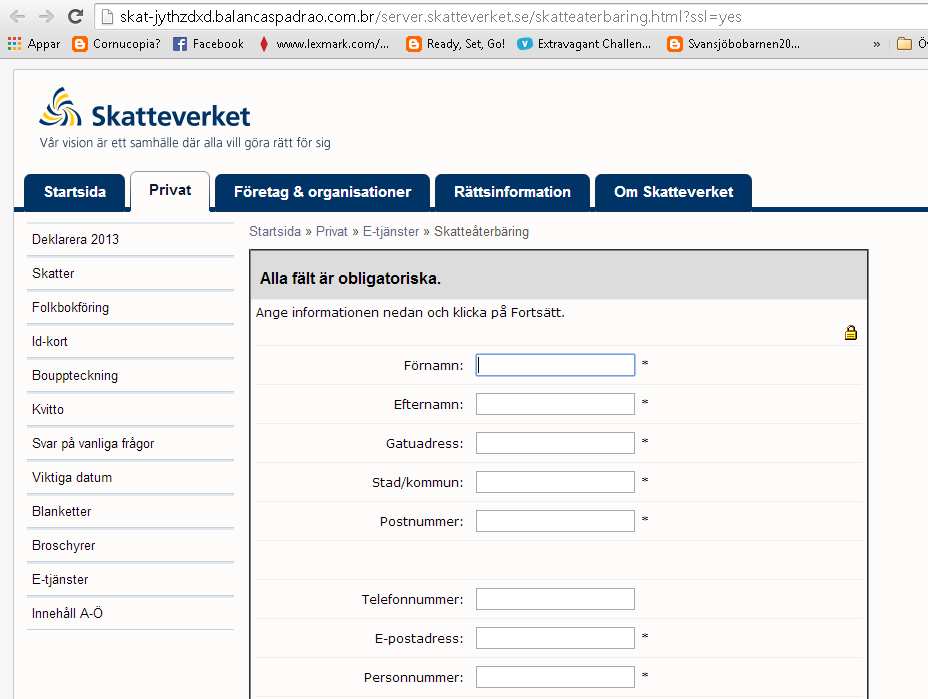
Task: Focus the Efternamn input field
Action: (x=555, y=404)
